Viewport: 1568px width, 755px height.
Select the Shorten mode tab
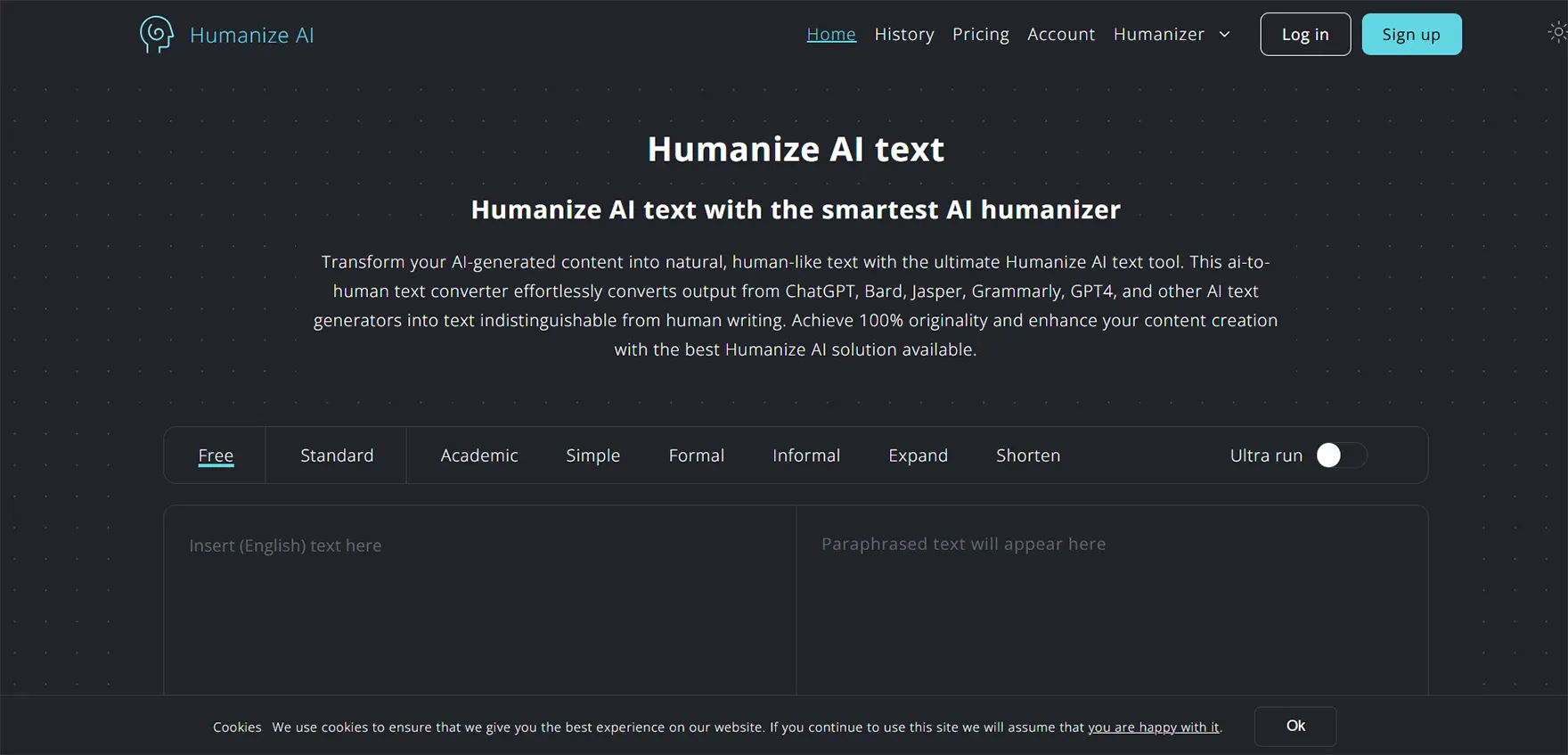pos(1028,455)
